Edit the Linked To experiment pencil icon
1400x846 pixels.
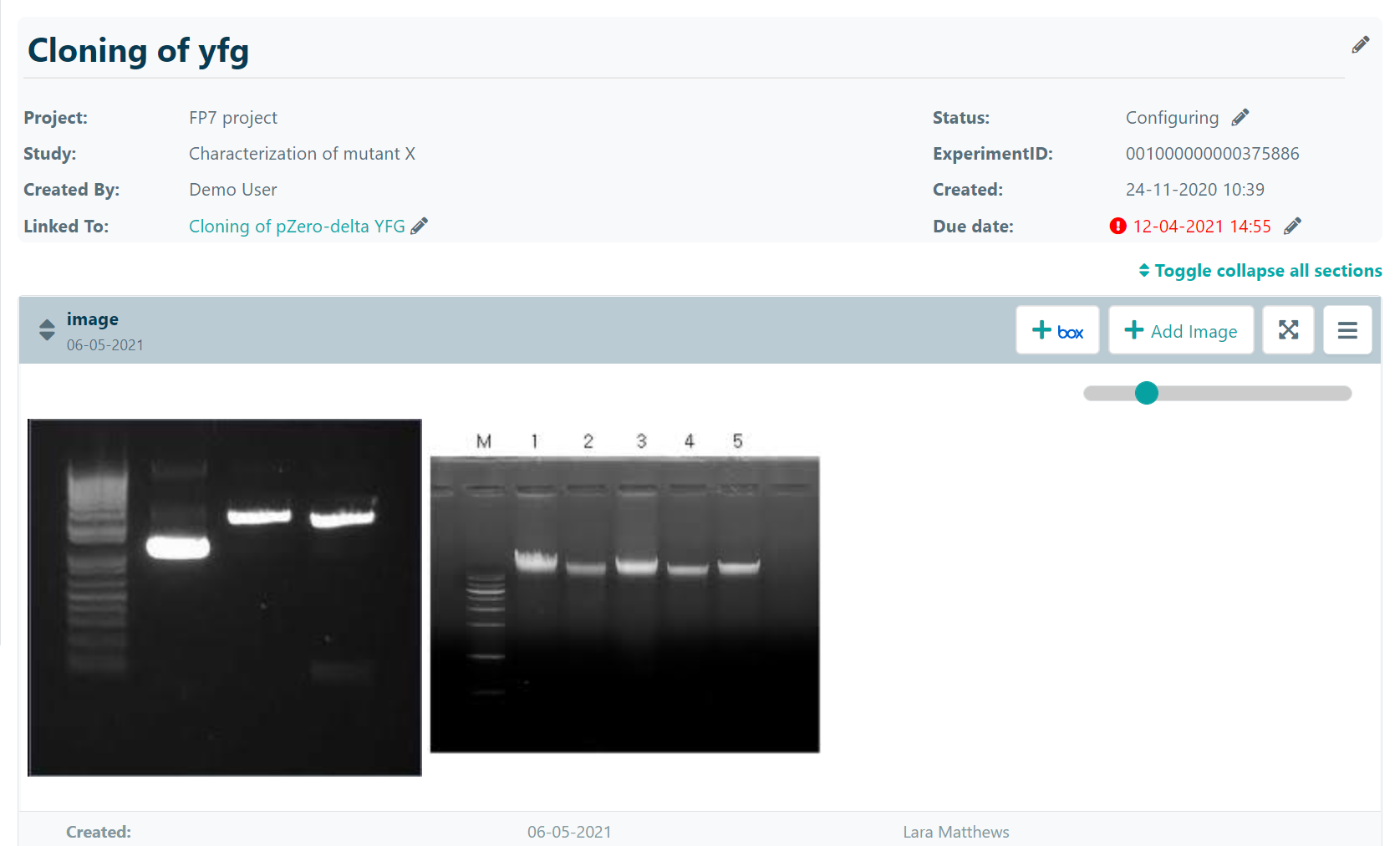[x=419, y=226]
